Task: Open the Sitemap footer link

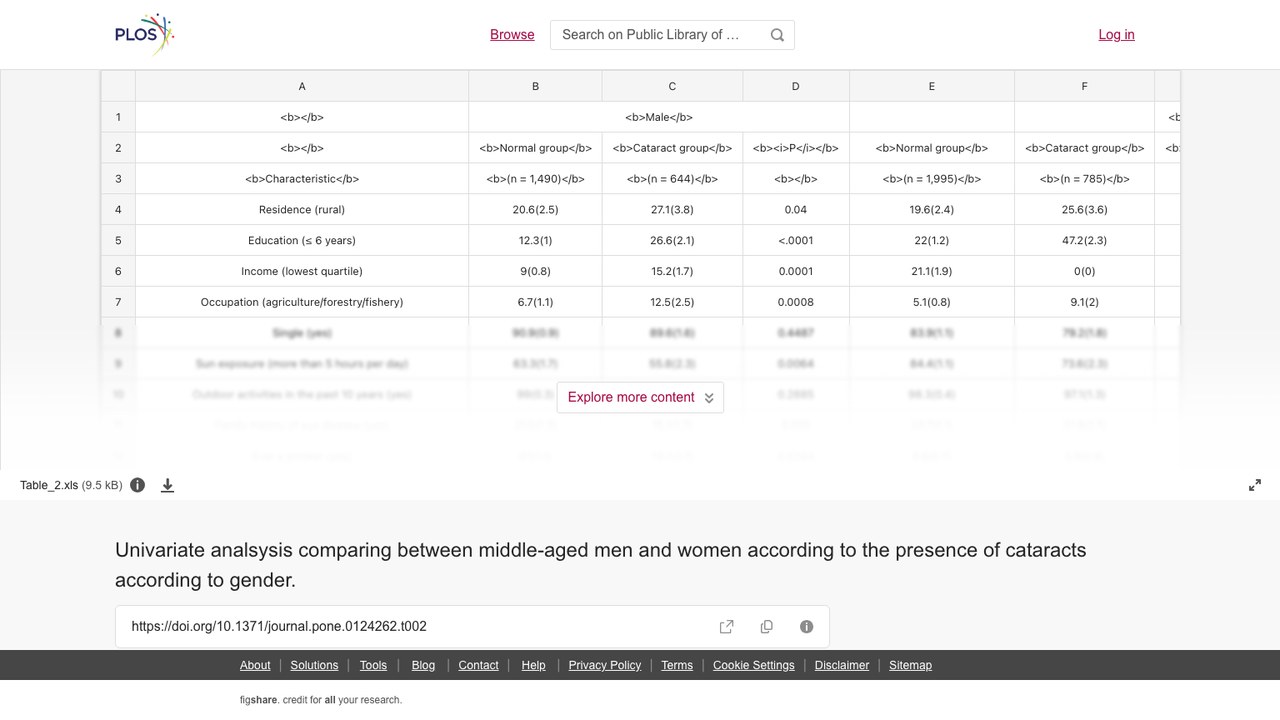Action: click(910, 665)
